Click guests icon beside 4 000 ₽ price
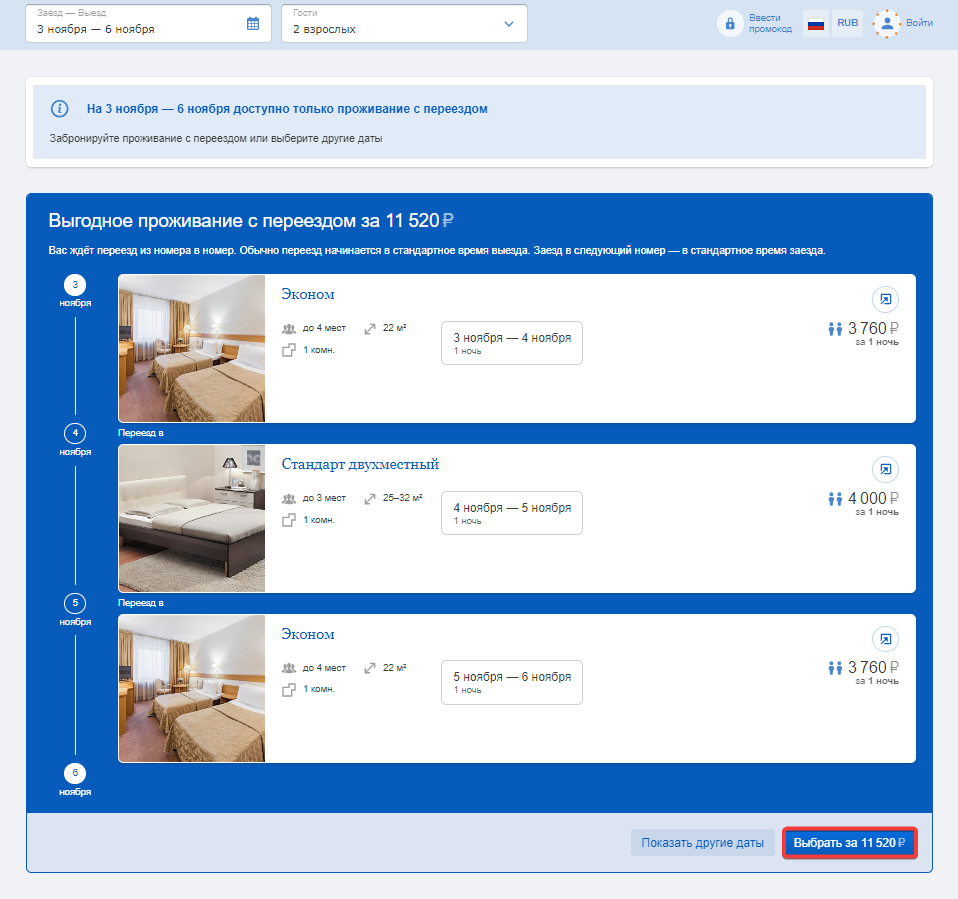Screen dimensions: 958x899 click(835, 499)
